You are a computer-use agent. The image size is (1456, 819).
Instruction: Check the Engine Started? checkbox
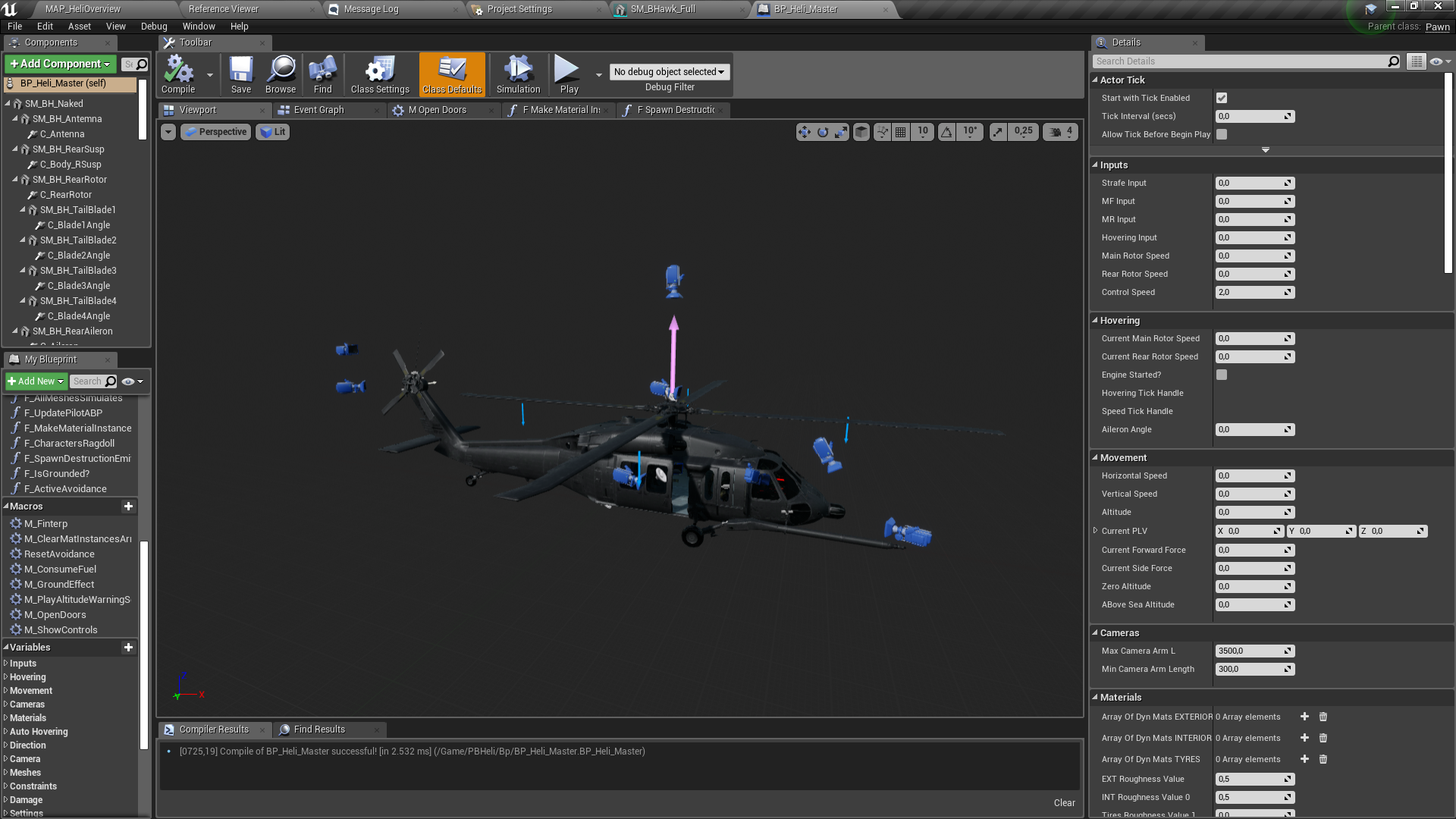click(1221, 375)
